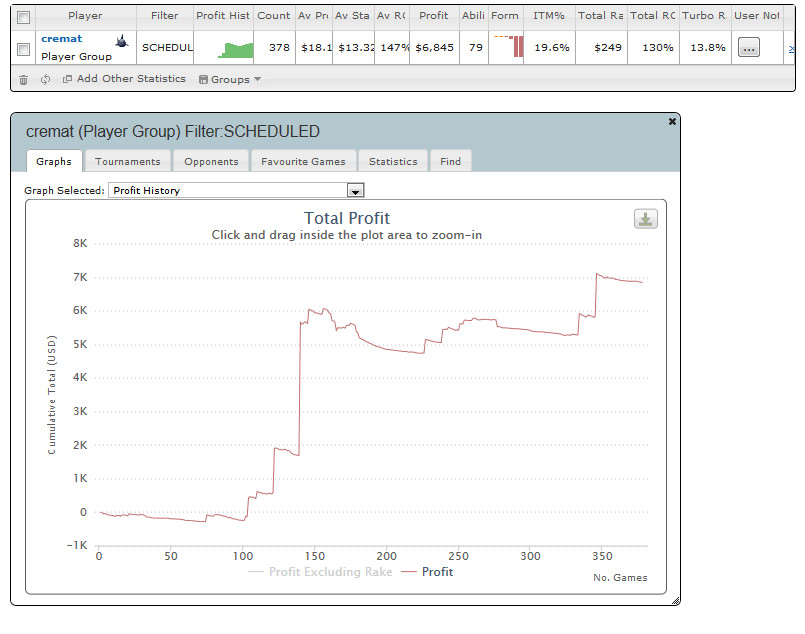Click the Profit Hist mini graph thumbnail
The height and width of the screenshot is (634, 805).
click(236, 49)
